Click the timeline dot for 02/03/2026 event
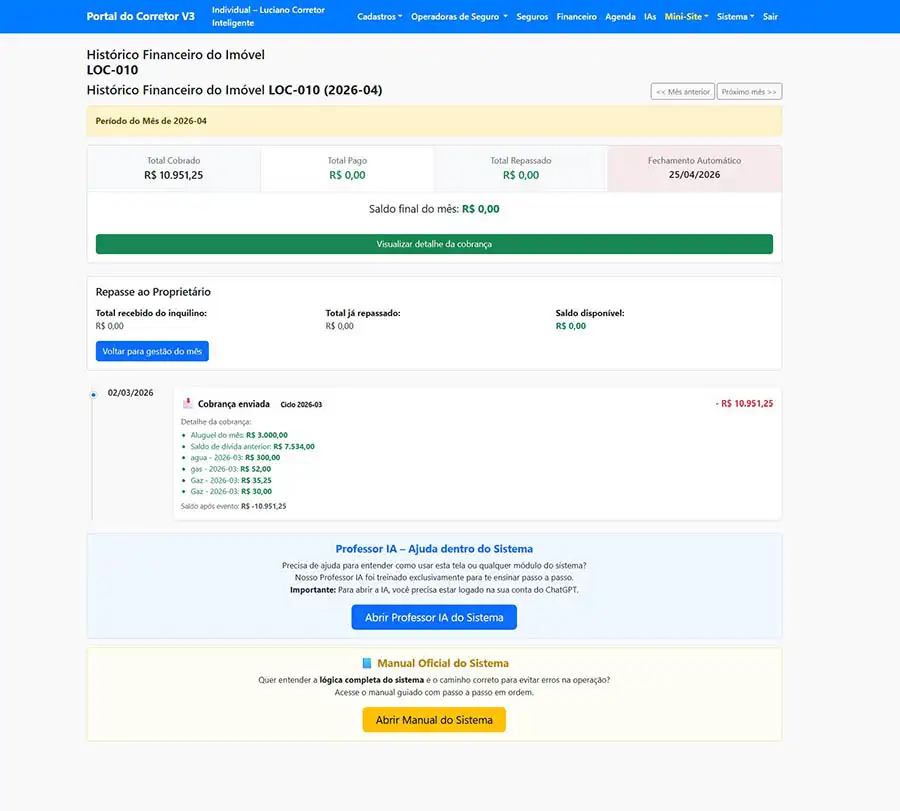The height and width of the screenshot is (811, 900). click(x=91, y=394)
